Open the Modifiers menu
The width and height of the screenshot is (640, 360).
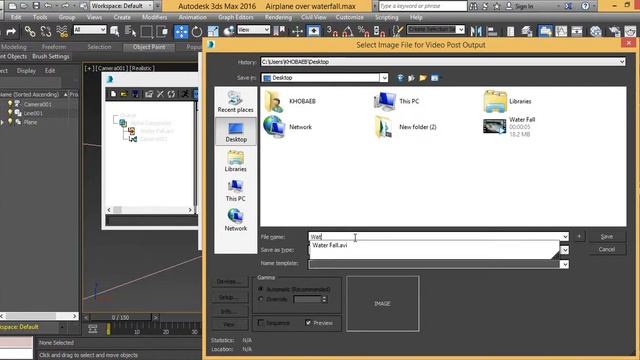(154, 17)
